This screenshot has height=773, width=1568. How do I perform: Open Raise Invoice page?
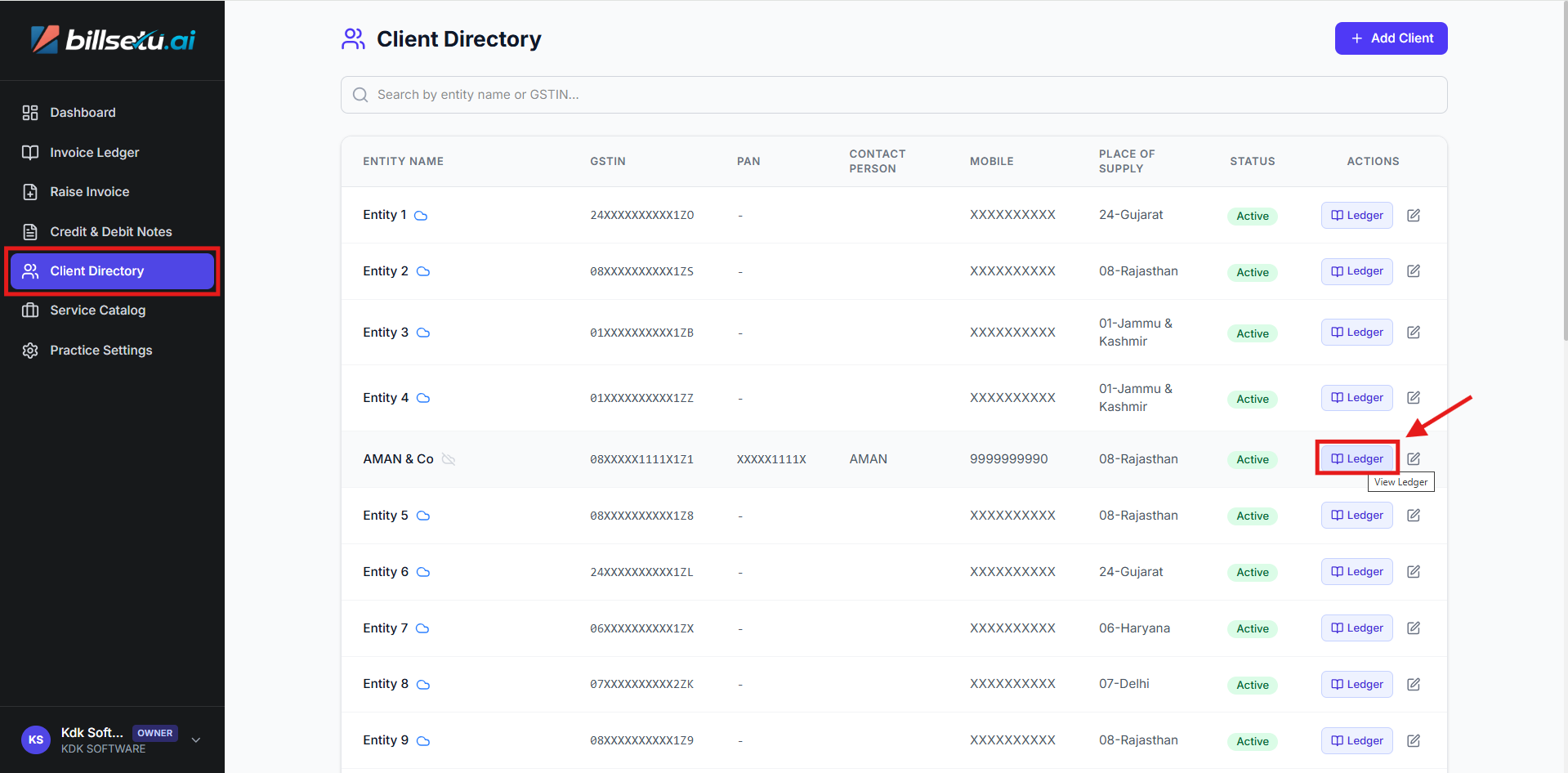click(89, 192)
